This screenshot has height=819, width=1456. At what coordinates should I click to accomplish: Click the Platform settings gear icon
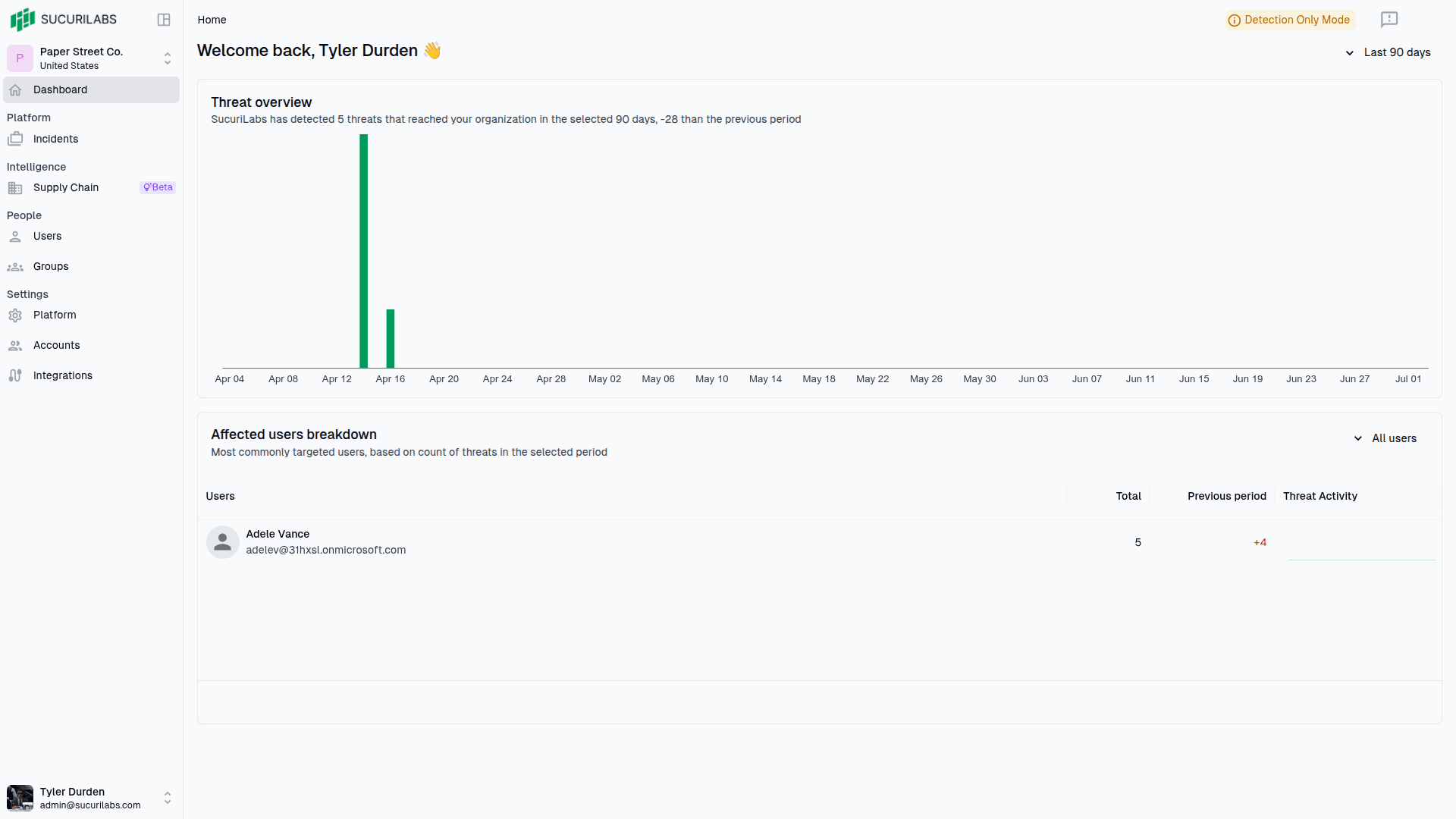(x=15, y=315)
